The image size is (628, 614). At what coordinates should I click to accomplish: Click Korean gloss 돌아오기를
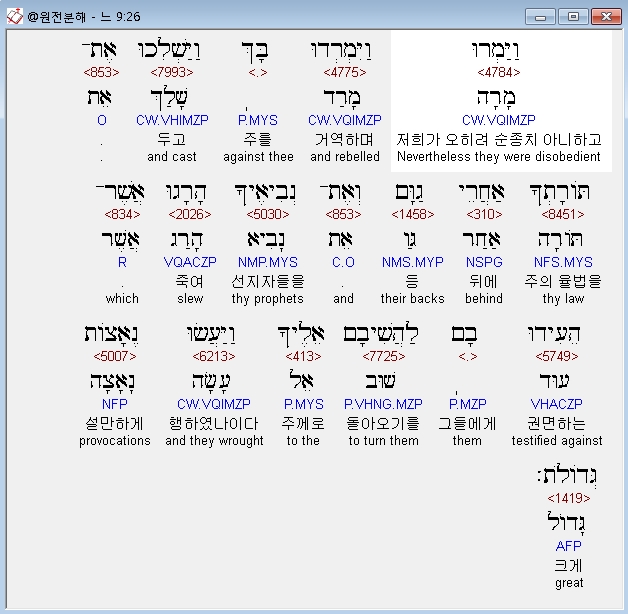click(x=383, y=423)
